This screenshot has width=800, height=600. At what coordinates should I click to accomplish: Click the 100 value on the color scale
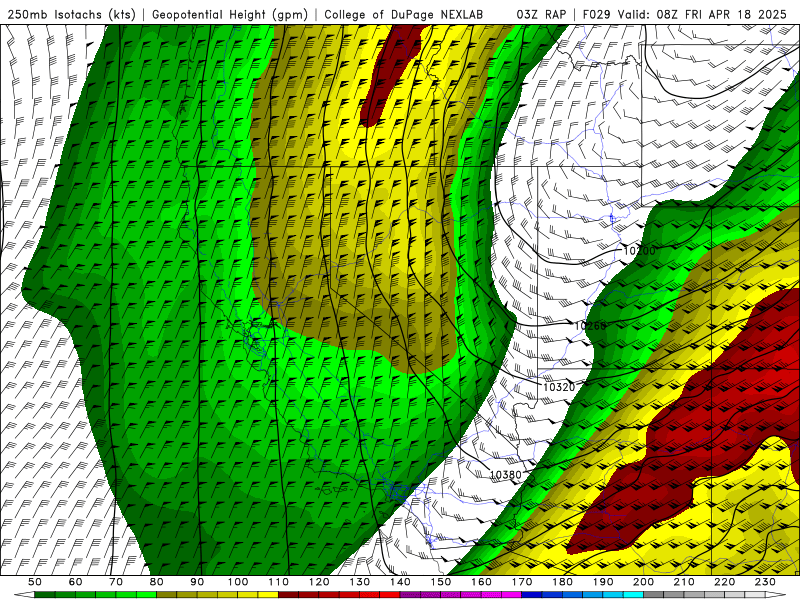click(238, 582)
